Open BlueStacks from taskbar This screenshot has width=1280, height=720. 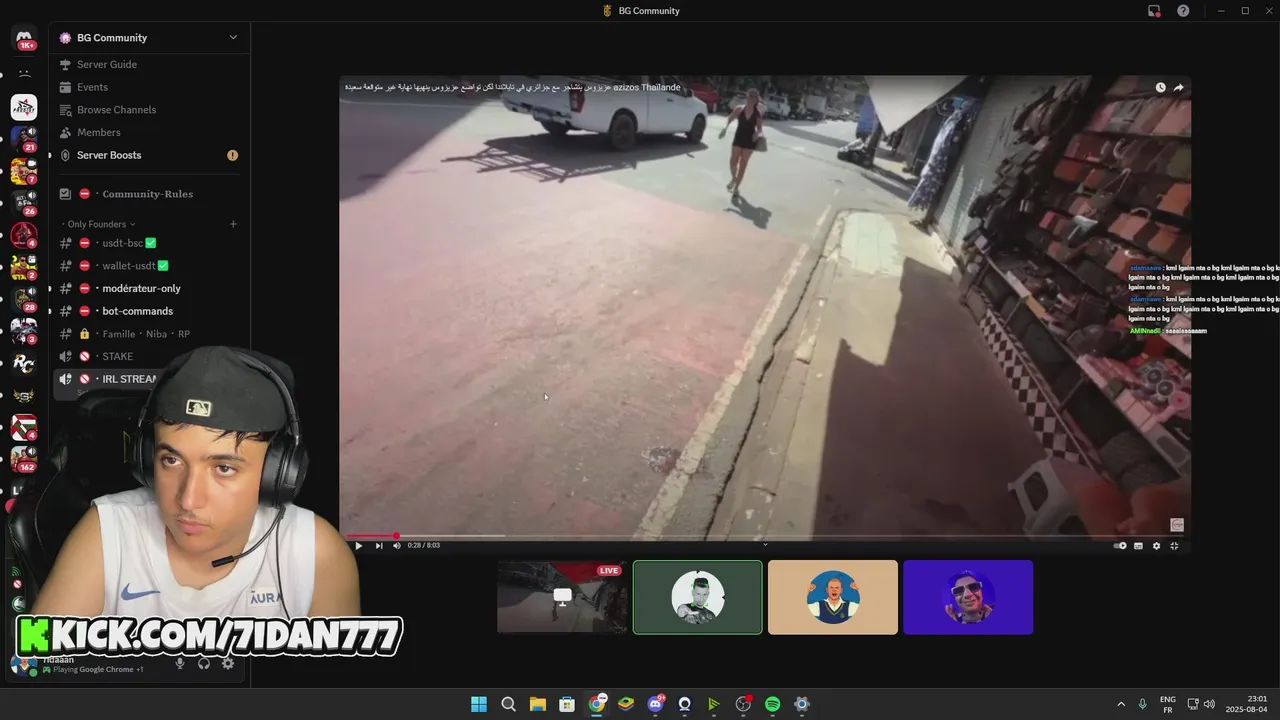pyautogui.click(x=626, y=704)
